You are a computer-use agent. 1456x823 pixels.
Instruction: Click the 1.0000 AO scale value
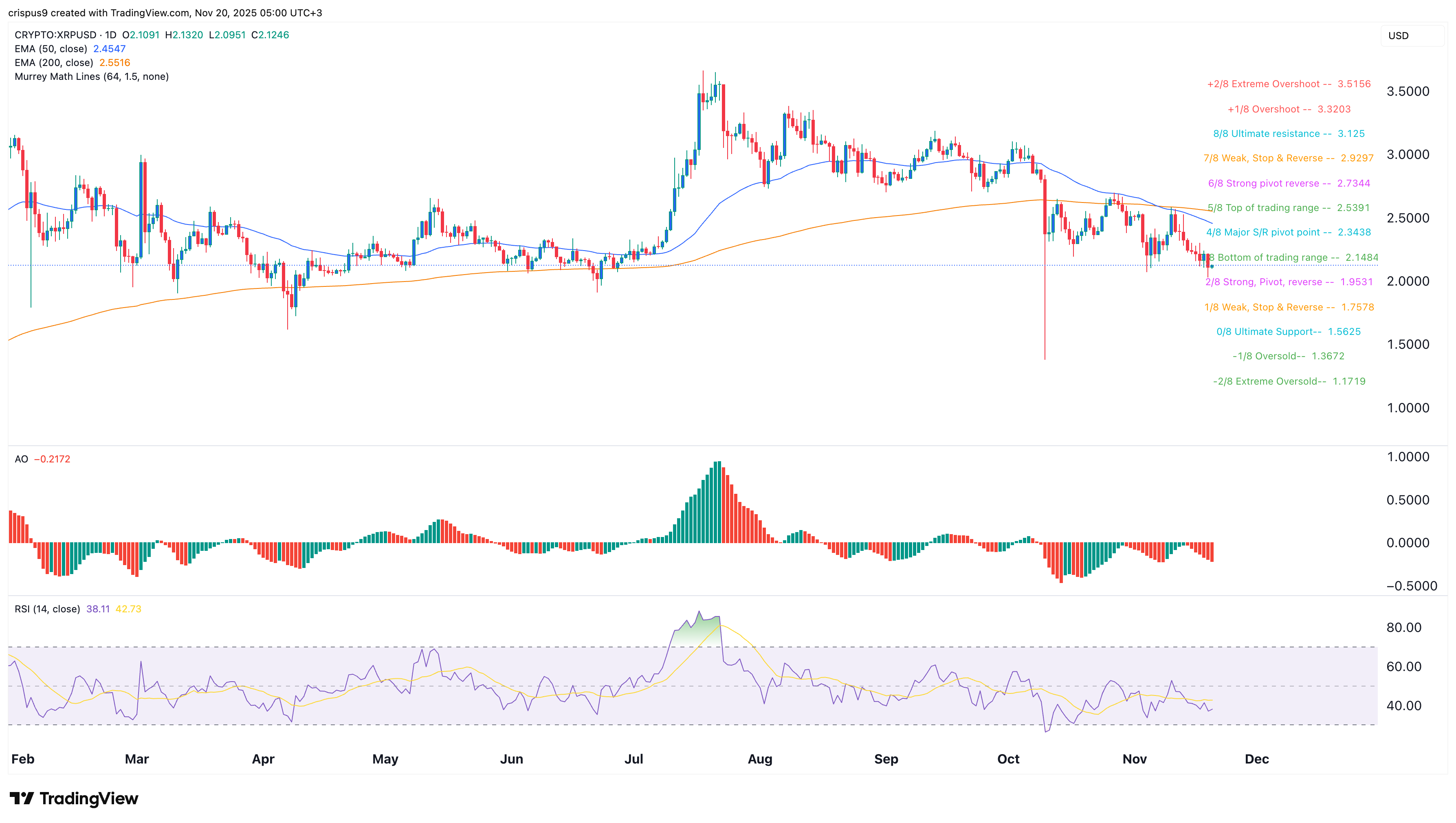tap(1408, 457)
